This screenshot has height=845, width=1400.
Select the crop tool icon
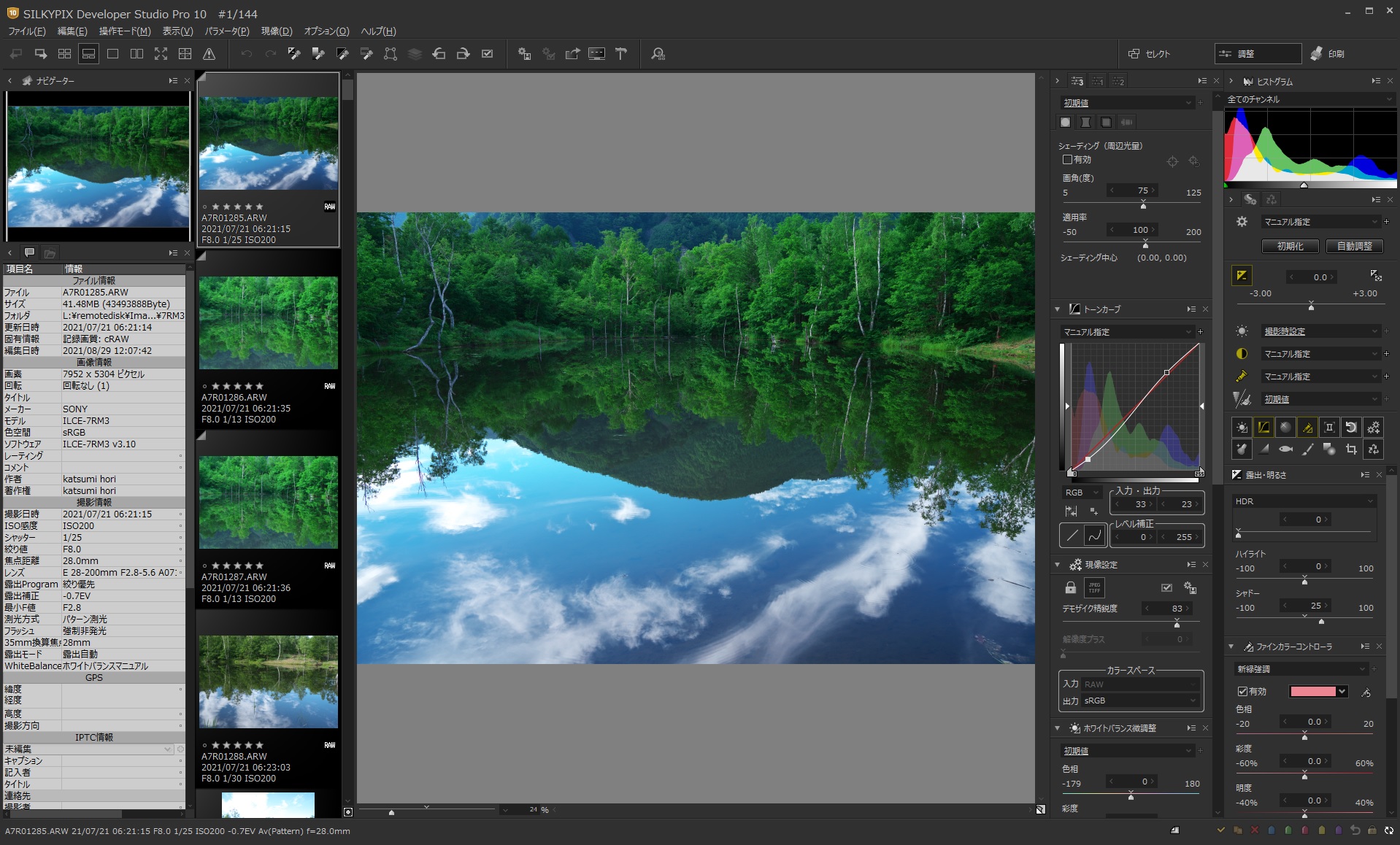pos(1351,449)
